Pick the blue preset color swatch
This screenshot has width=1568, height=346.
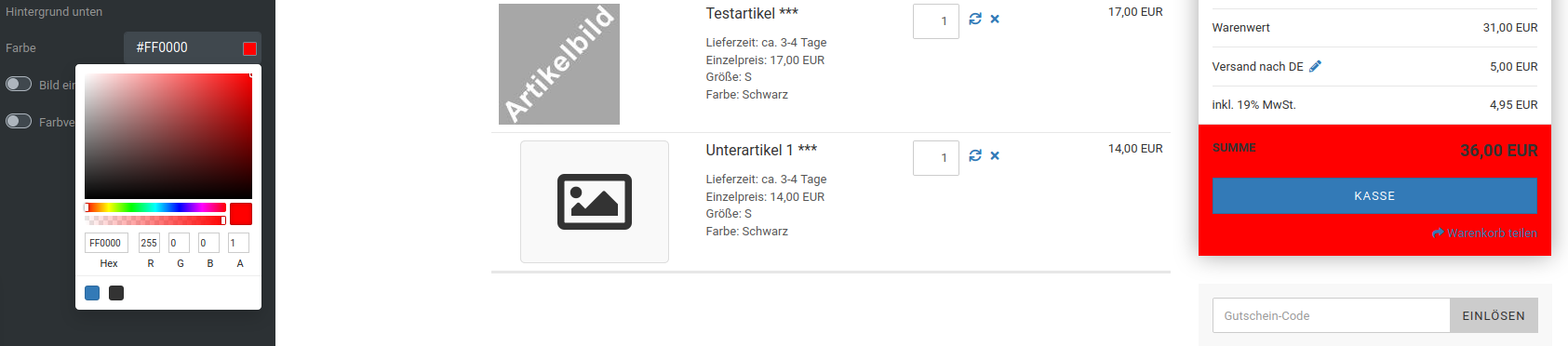click(92, 293)
